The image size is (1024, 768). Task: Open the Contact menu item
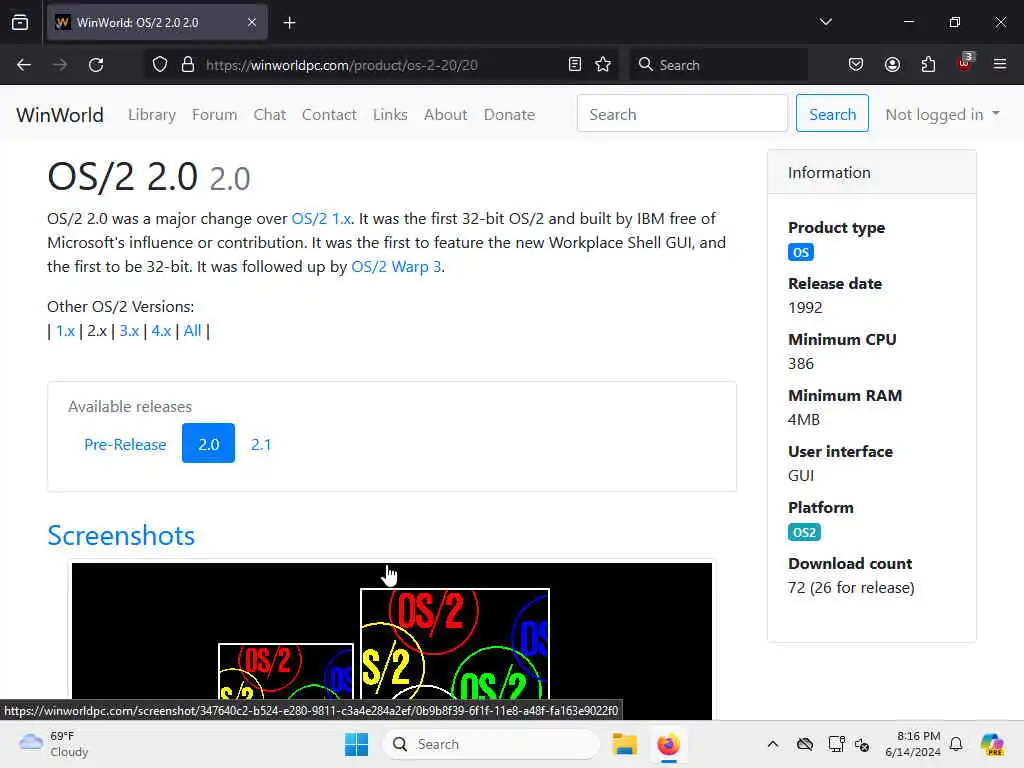pos(329,114)
